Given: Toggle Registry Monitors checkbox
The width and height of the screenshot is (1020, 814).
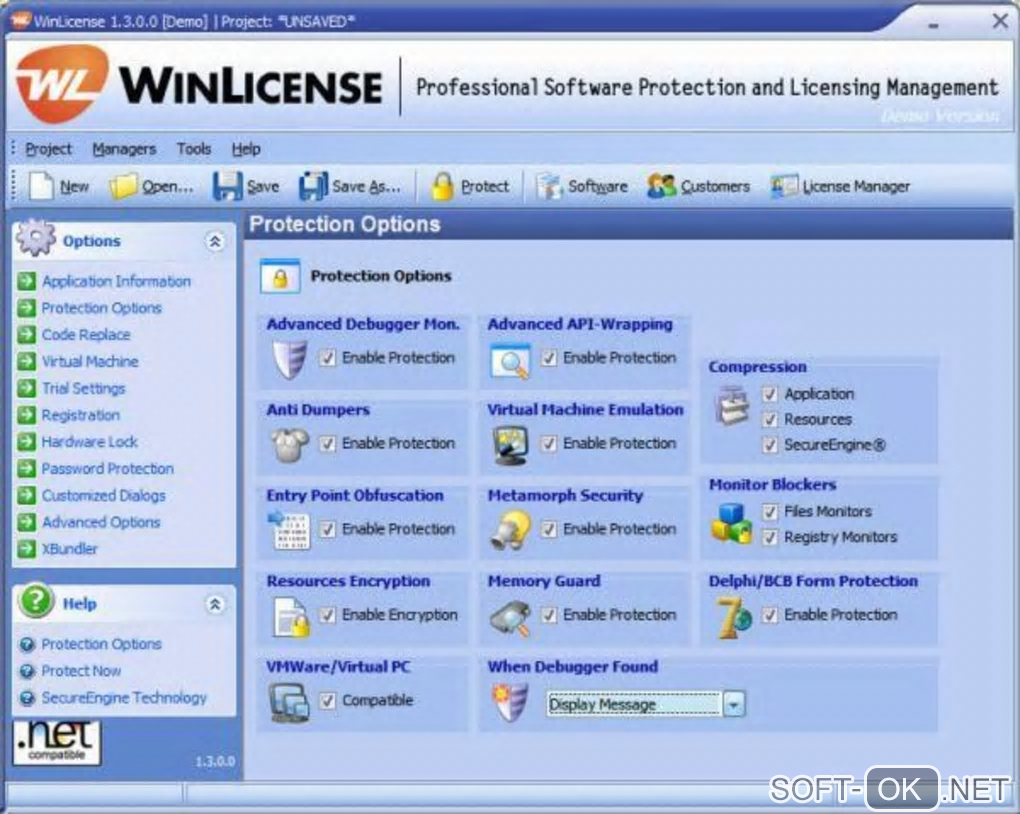Looking at the screenshot, I should [x=770, y=537].
